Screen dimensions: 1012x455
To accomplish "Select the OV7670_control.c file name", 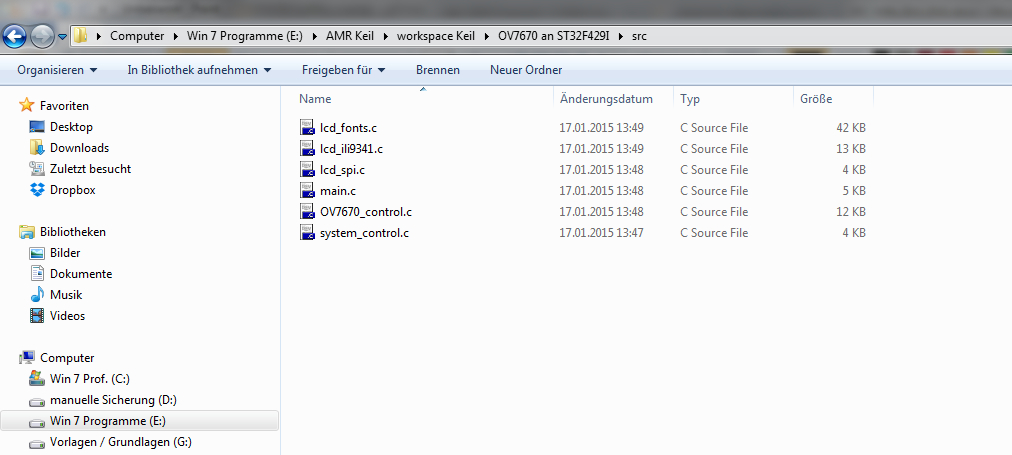I will pos(366,212).
